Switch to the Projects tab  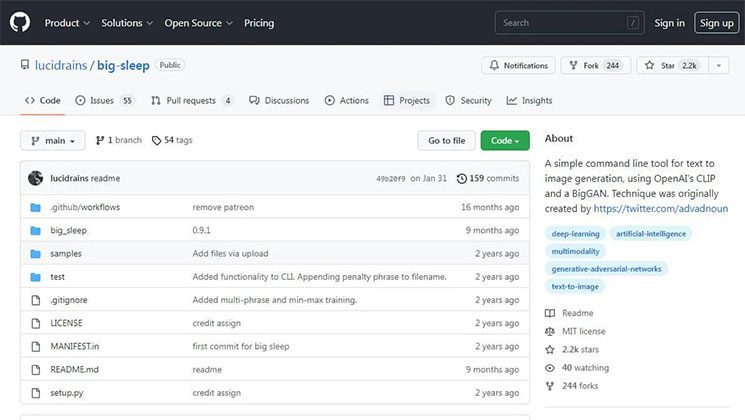coord(407,100)
